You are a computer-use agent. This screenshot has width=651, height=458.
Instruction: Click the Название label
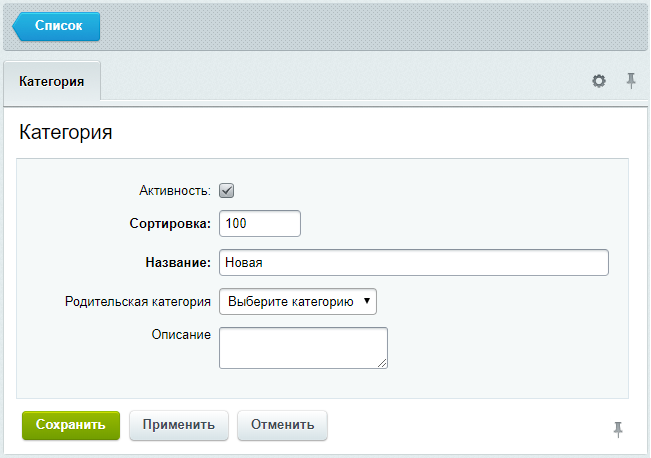178,262
